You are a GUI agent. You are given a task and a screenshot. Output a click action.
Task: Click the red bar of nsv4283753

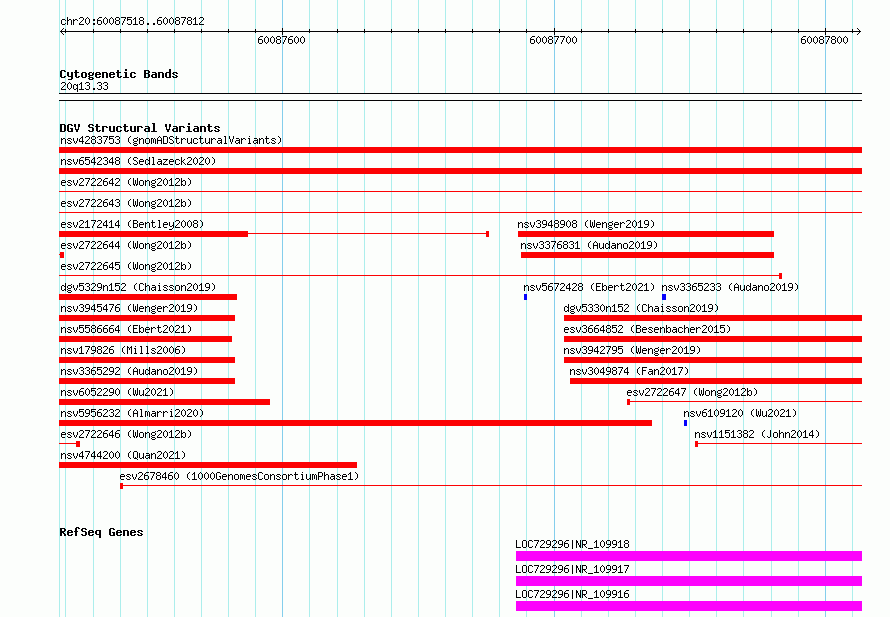coord(460,150)
